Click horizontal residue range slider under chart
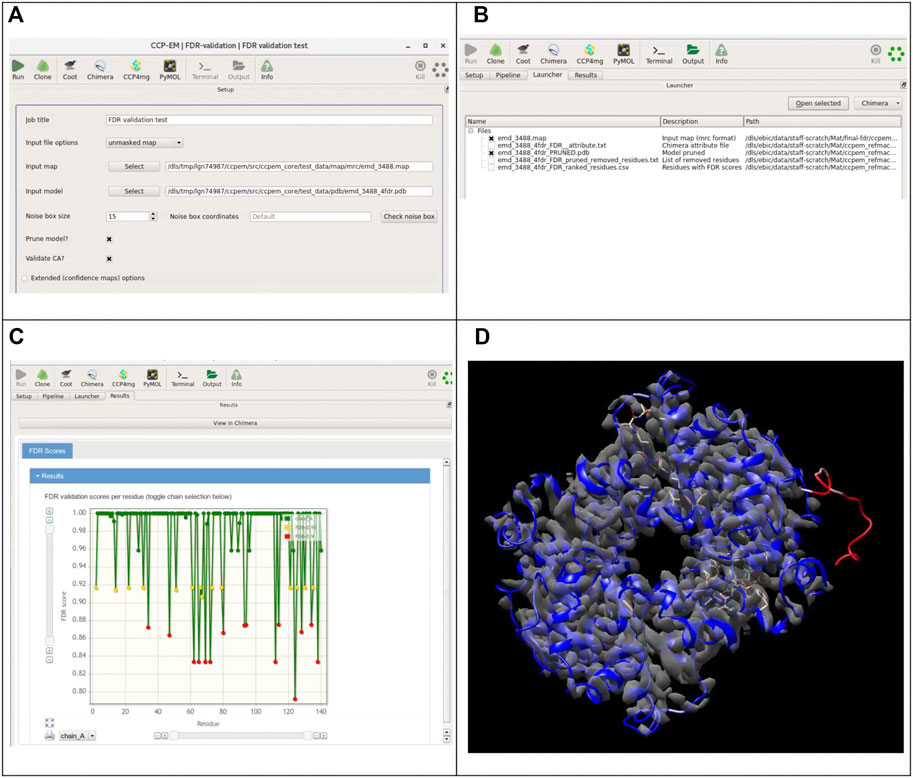913x778 pixels. coord(240,736)
